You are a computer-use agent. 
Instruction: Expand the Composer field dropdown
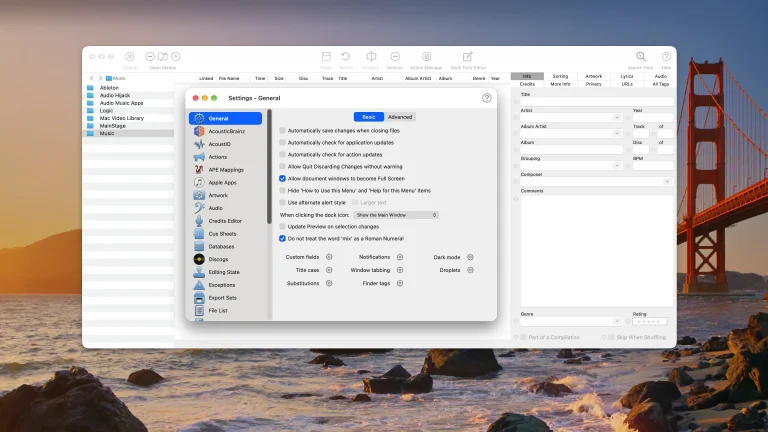[667, 181]
